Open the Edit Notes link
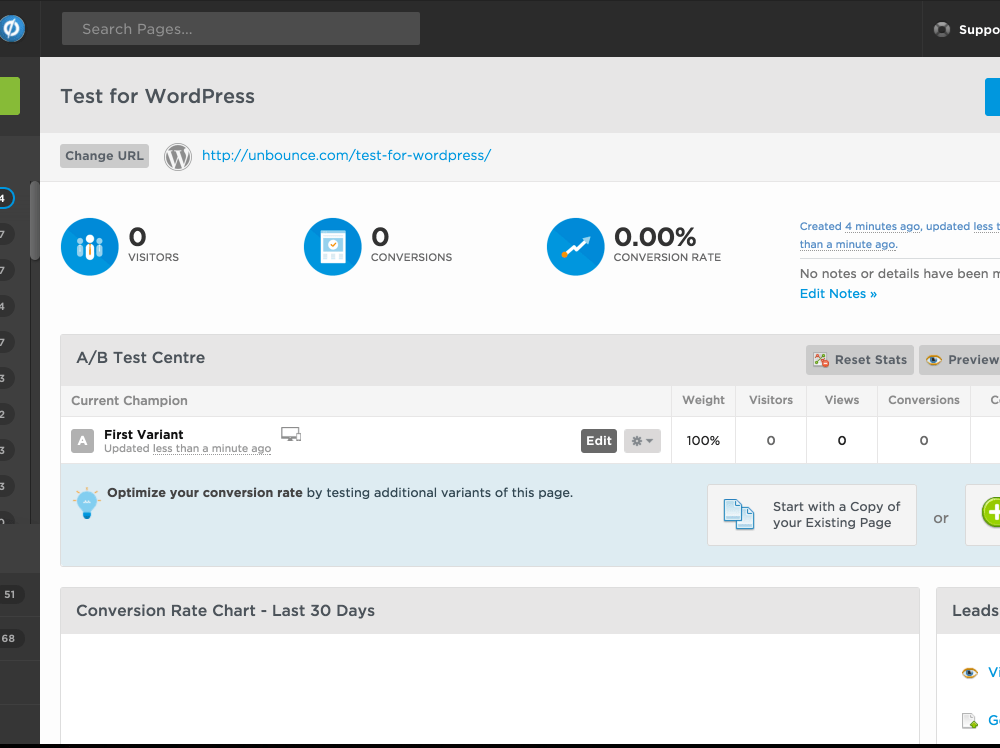 tap(838, 294)
